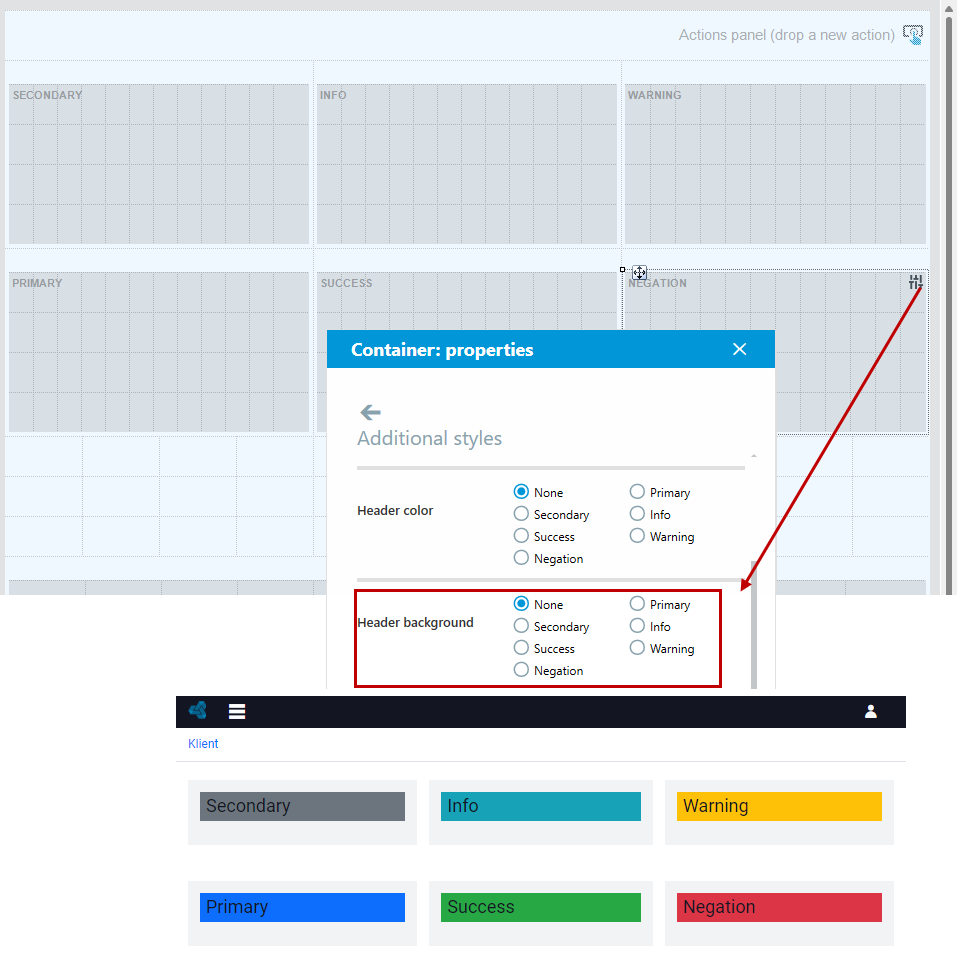Screen dimensions: 957x958
Task: Select Primary for Header color
Action: pos(637,492)
